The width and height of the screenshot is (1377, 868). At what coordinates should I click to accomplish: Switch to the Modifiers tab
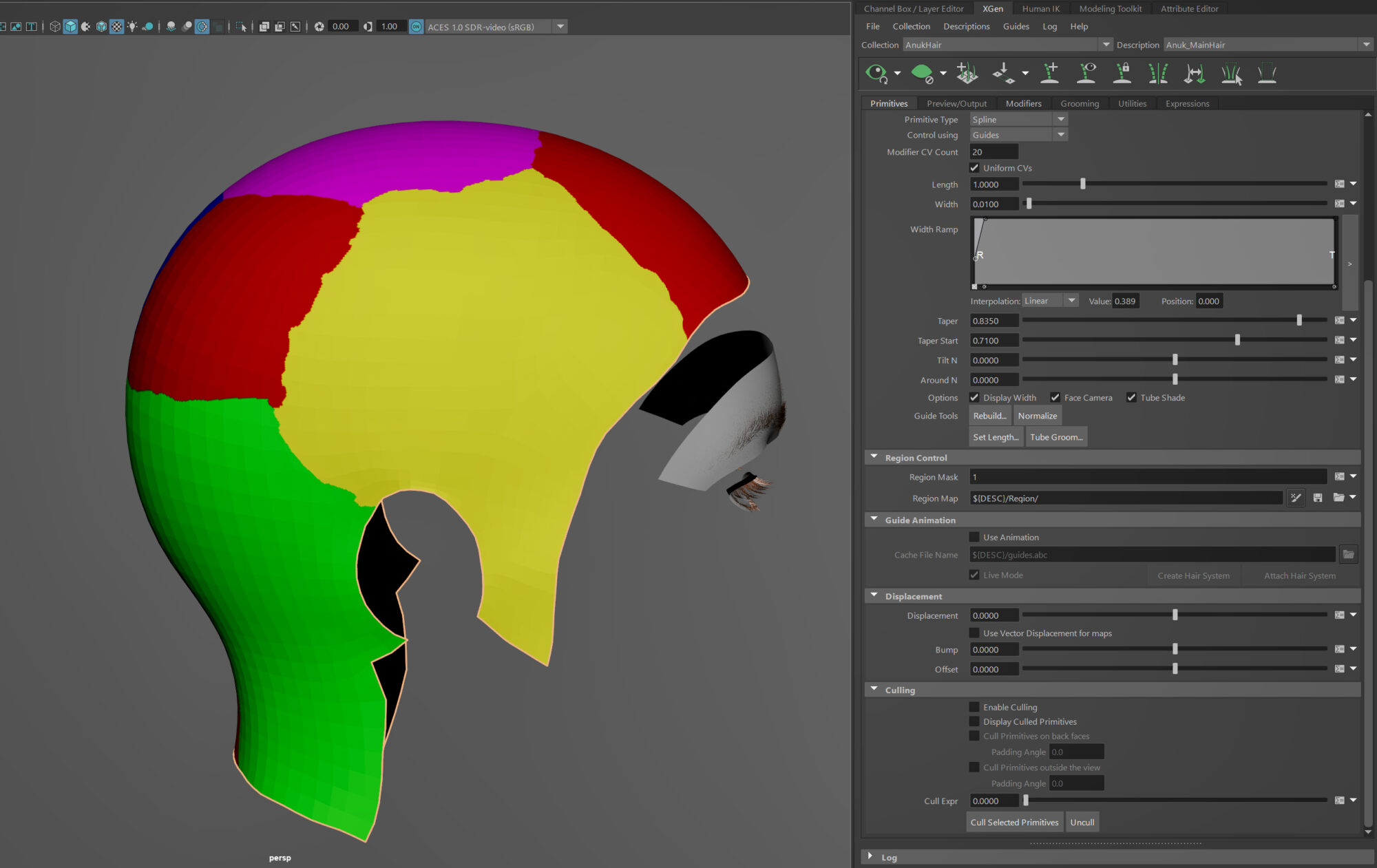point(1023,103)
